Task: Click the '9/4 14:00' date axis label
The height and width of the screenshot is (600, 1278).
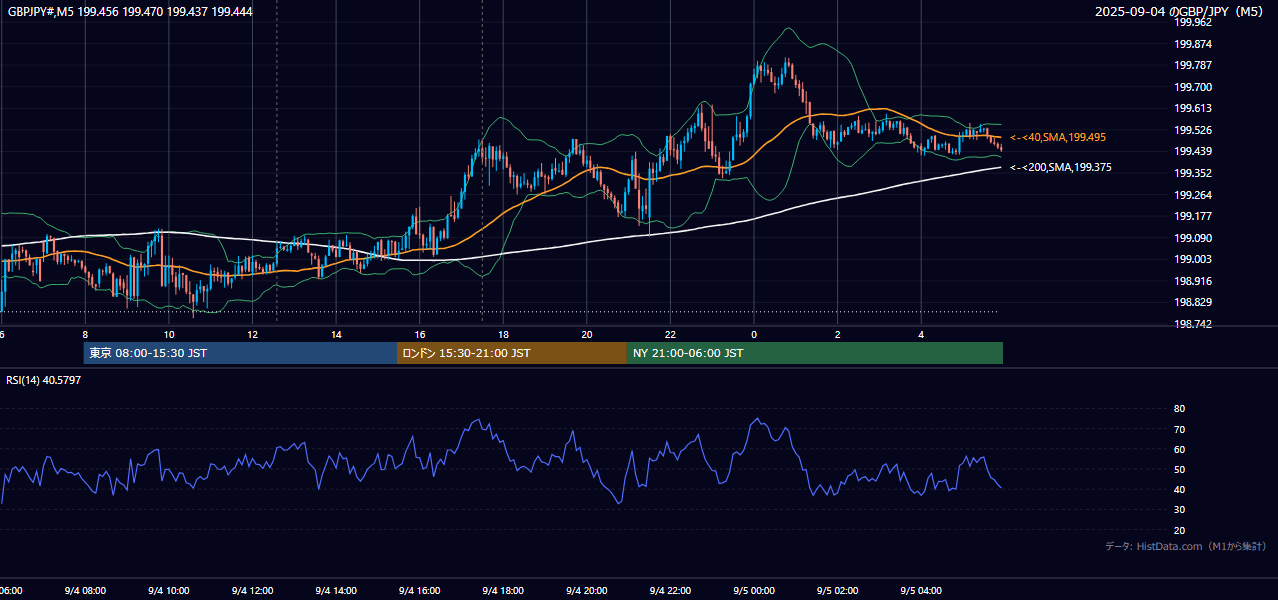Action: [336, 591]
